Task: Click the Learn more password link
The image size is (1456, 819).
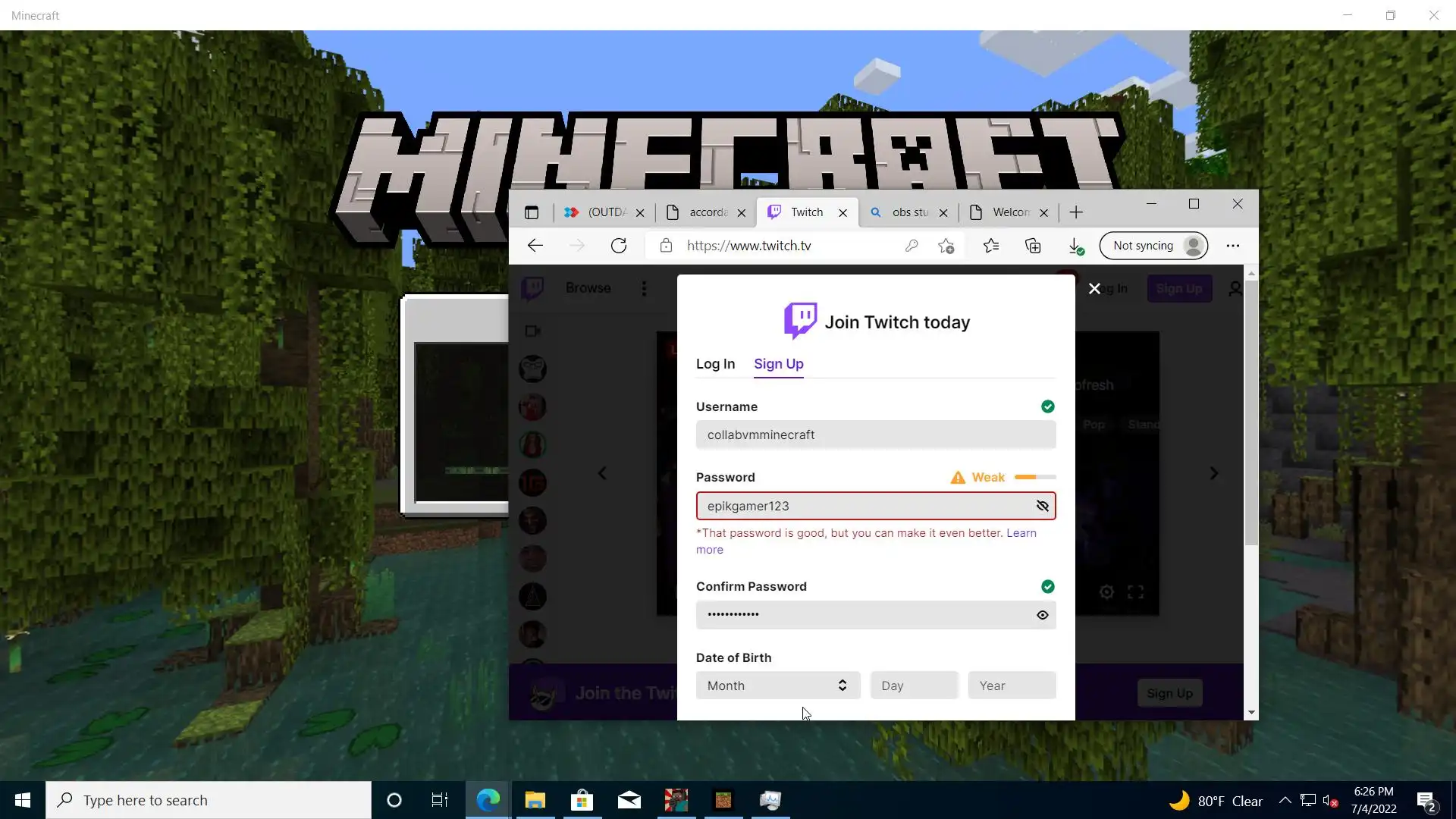Action: (1021, 533)
